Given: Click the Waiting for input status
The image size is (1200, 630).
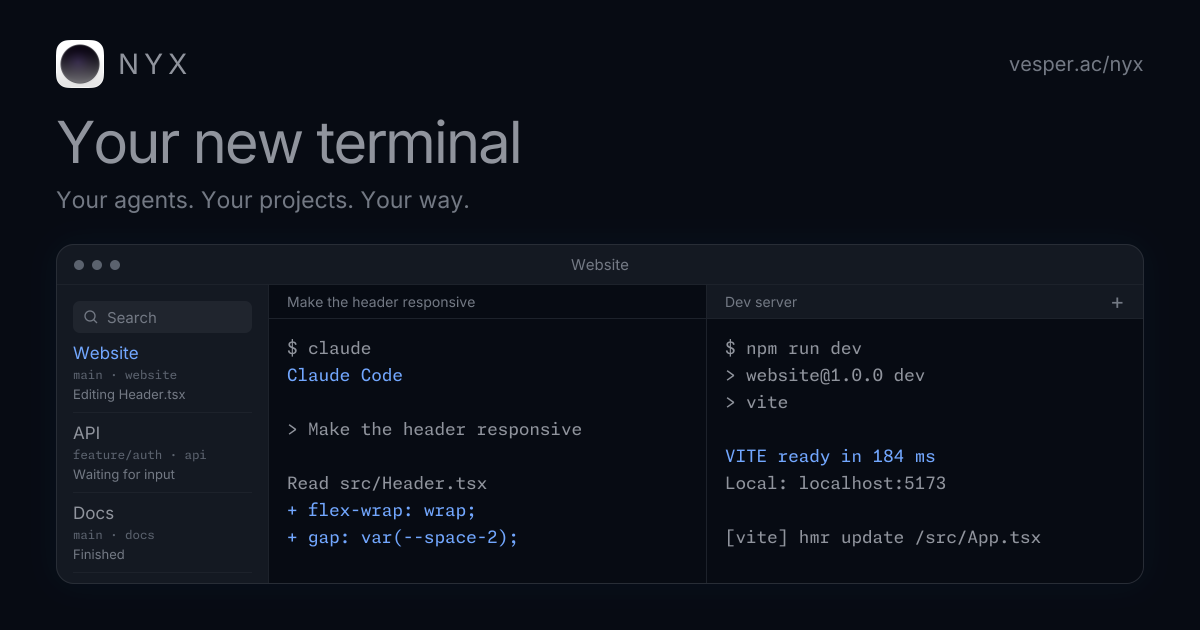Looking at the screenshot, I should point(124,475).
